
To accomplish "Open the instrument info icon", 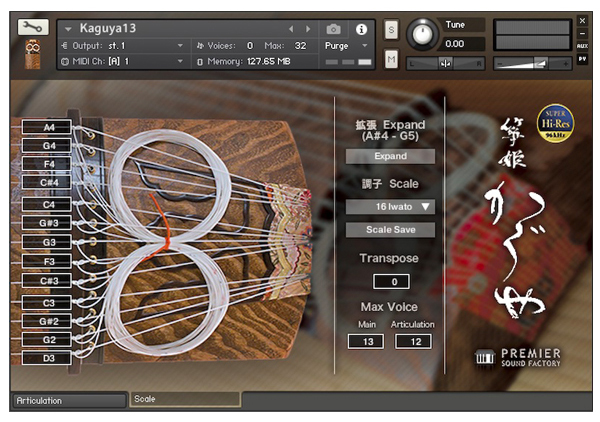I will 361,29.
